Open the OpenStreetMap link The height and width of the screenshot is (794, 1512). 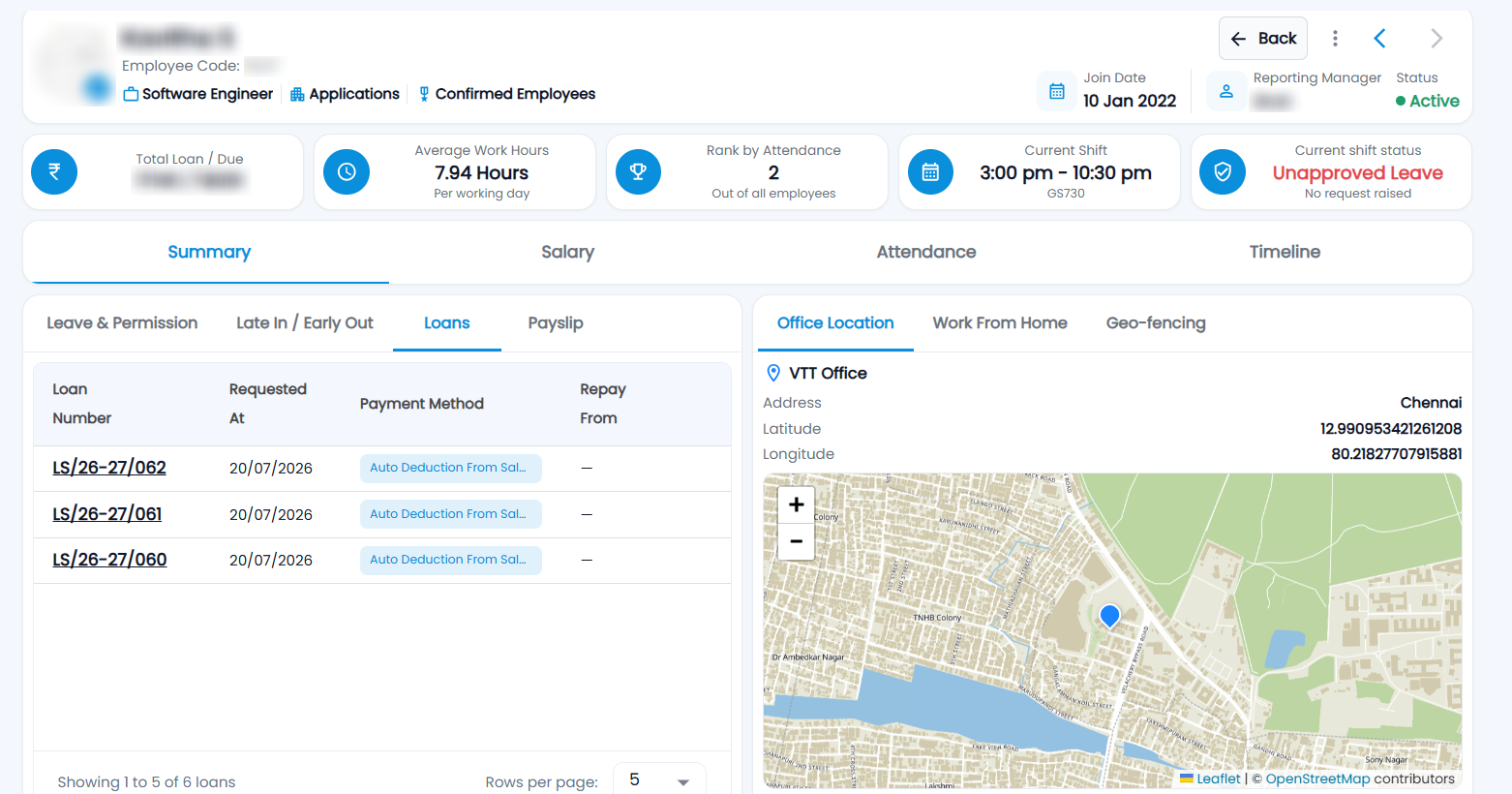(x=1317, y=779)
